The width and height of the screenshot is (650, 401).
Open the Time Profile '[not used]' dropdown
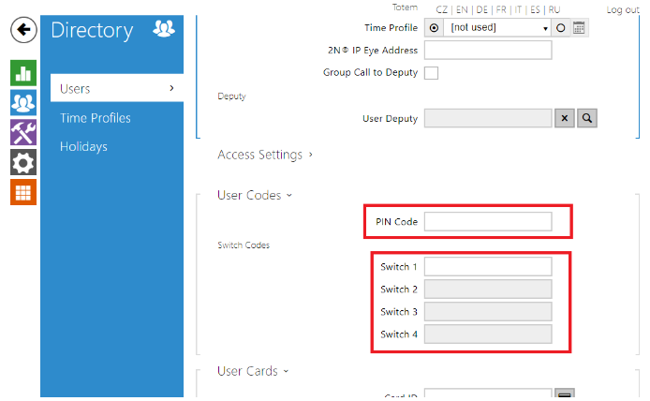[497, 28]
